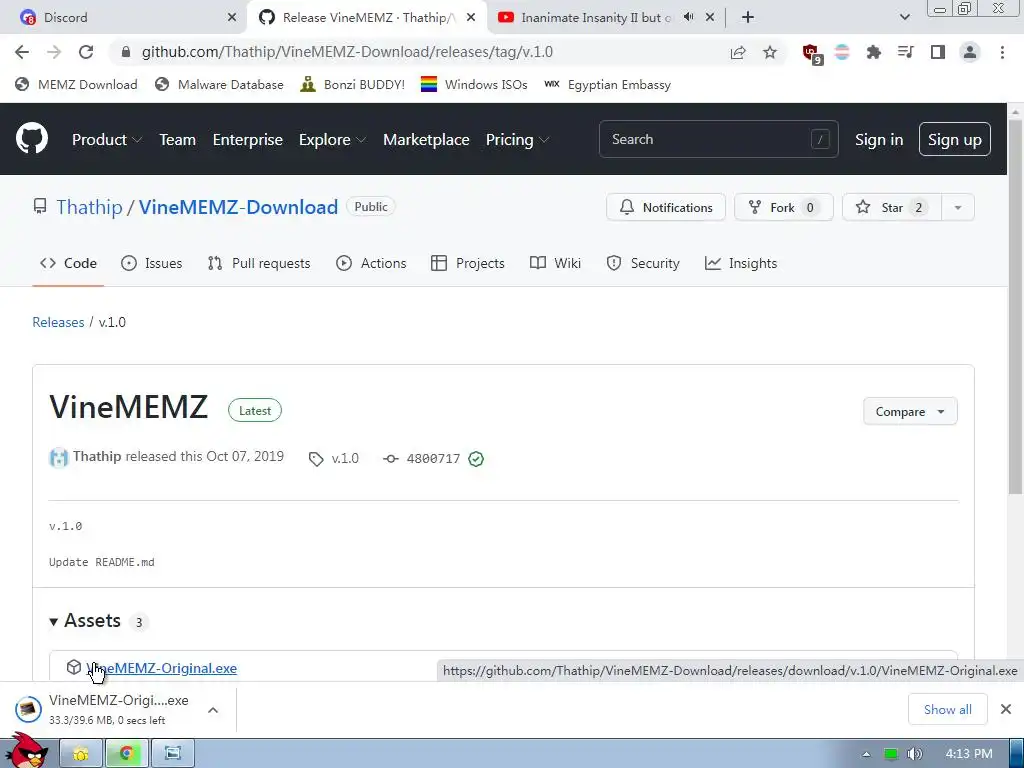The width and height of the screenshot is (1024, 768).
Task: Open the Egyptian Embassy bookmark
Action: coord(607,85)
